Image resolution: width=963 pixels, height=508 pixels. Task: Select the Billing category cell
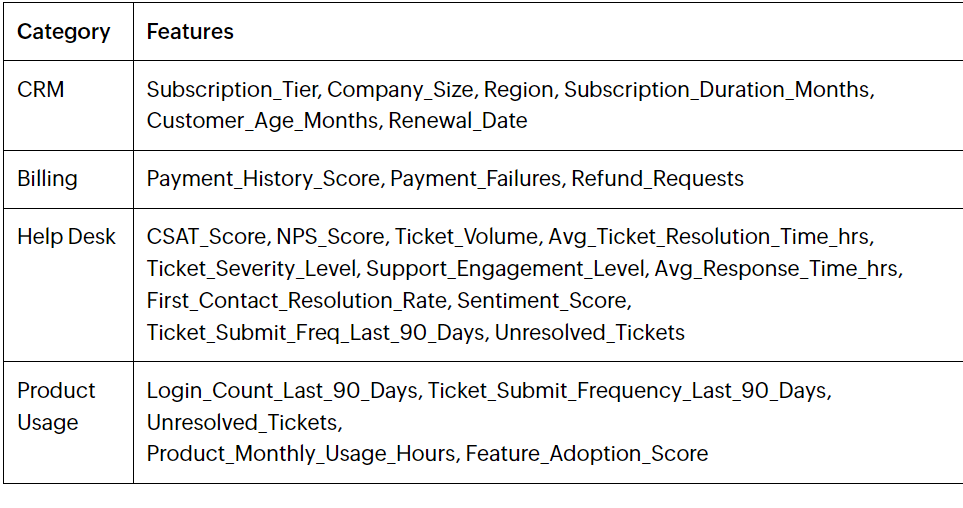tap(47, 179)
